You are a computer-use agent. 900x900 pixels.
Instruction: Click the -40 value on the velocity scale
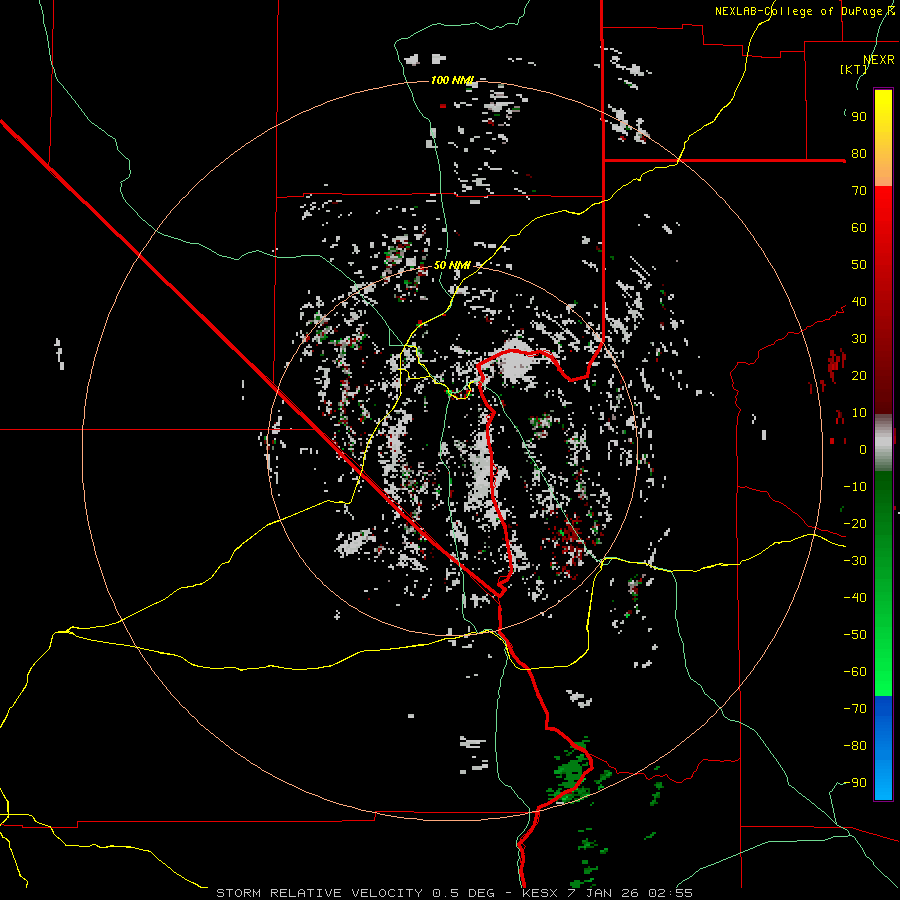point(855,598)
